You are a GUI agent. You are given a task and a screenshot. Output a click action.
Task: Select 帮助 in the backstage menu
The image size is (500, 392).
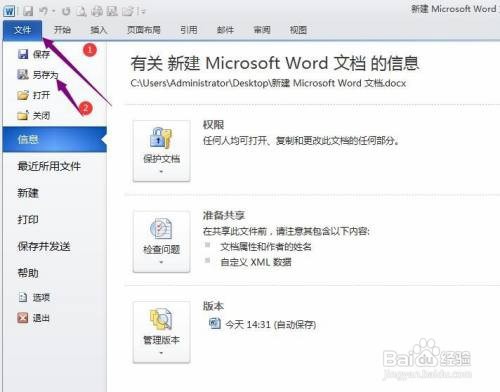click(x=28, y=273)
